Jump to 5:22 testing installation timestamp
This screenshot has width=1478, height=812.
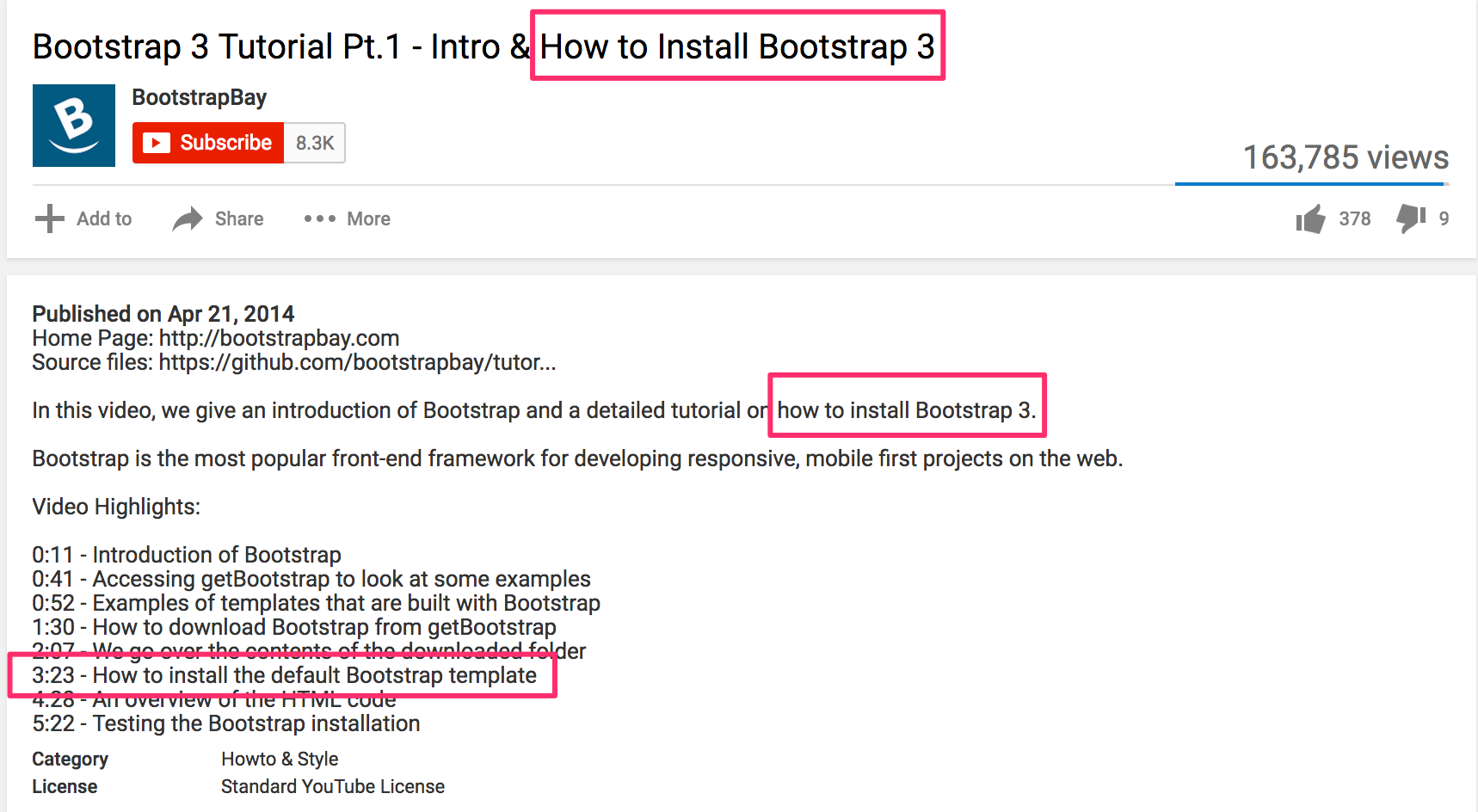point(52,723)
